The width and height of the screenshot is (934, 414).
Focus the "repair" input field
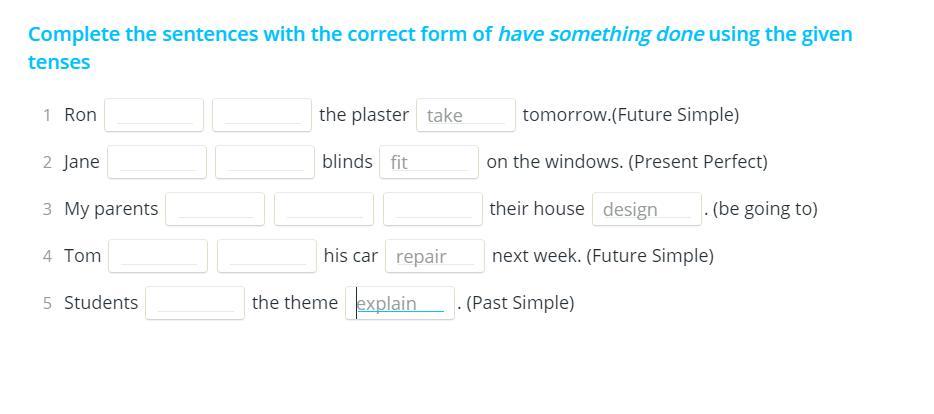click(x=434, y=256)
